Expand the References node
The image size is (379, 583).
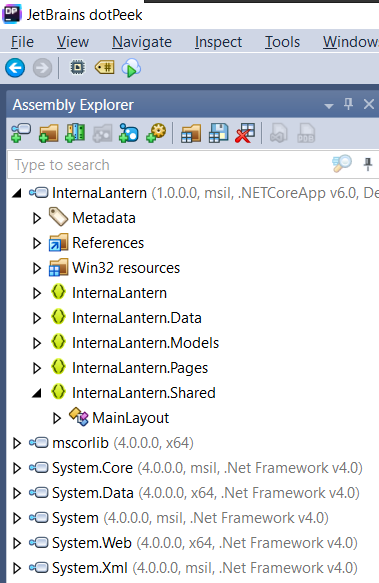click(x=36, y=243)
